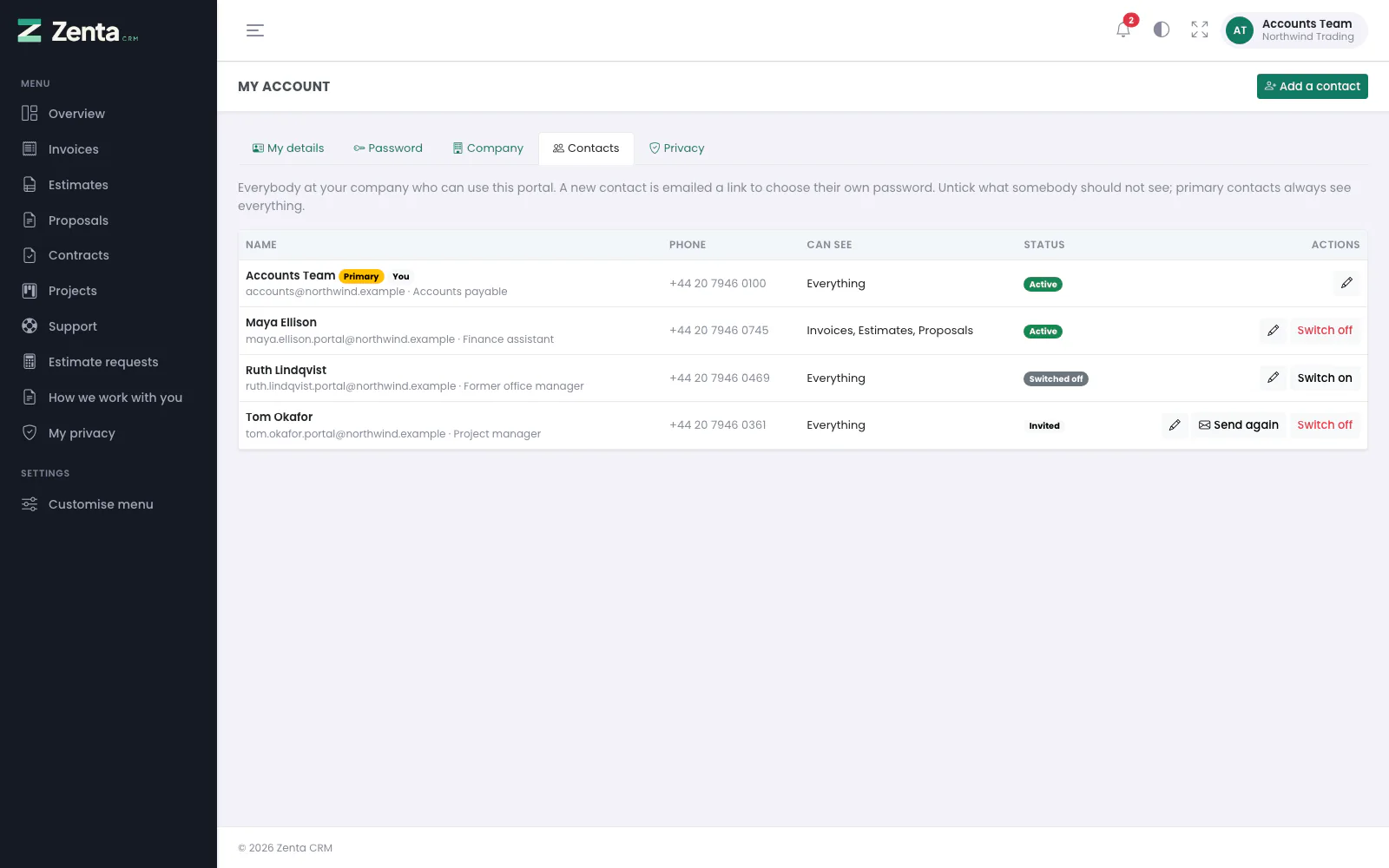The height and width of the screenshot is (868, 1389).
Task: Toggle the sidebar hamburger menu
Action: pyautogui.click(x=255, y=30)
